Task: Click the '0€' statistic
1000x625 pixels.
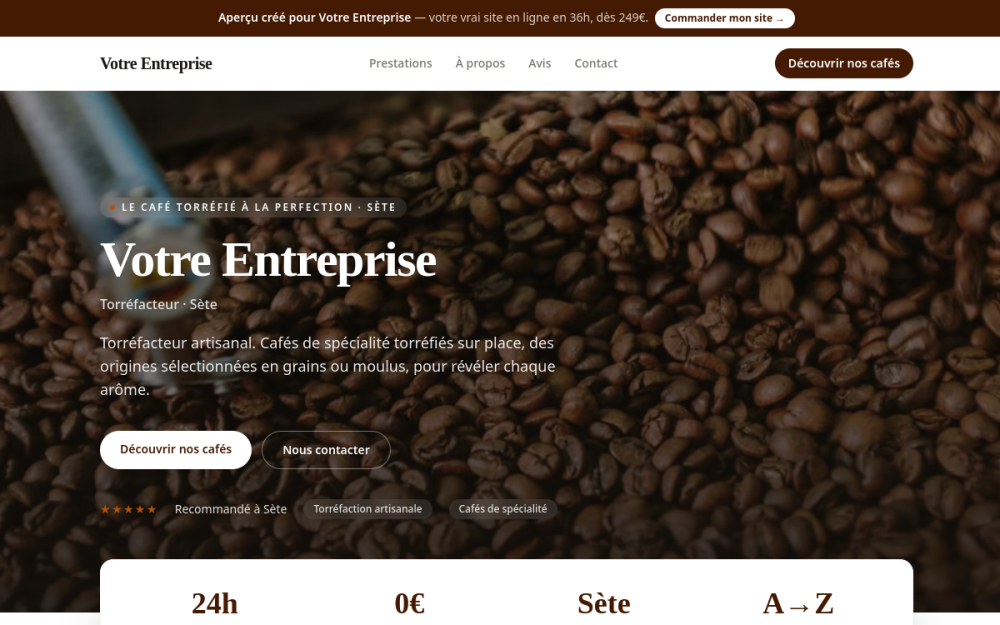Action: (x=409, y=603)
